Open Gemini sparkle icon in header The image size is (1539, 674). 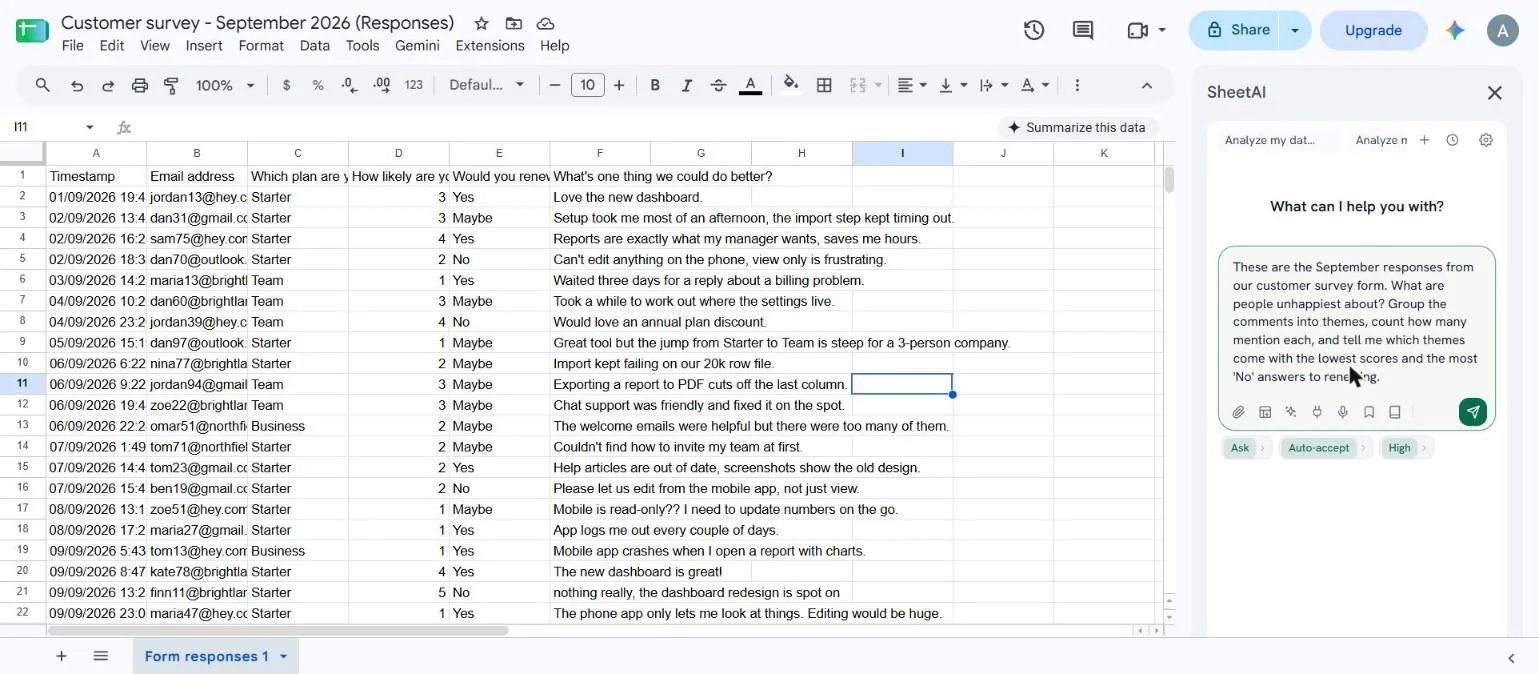click(1455, 30)
